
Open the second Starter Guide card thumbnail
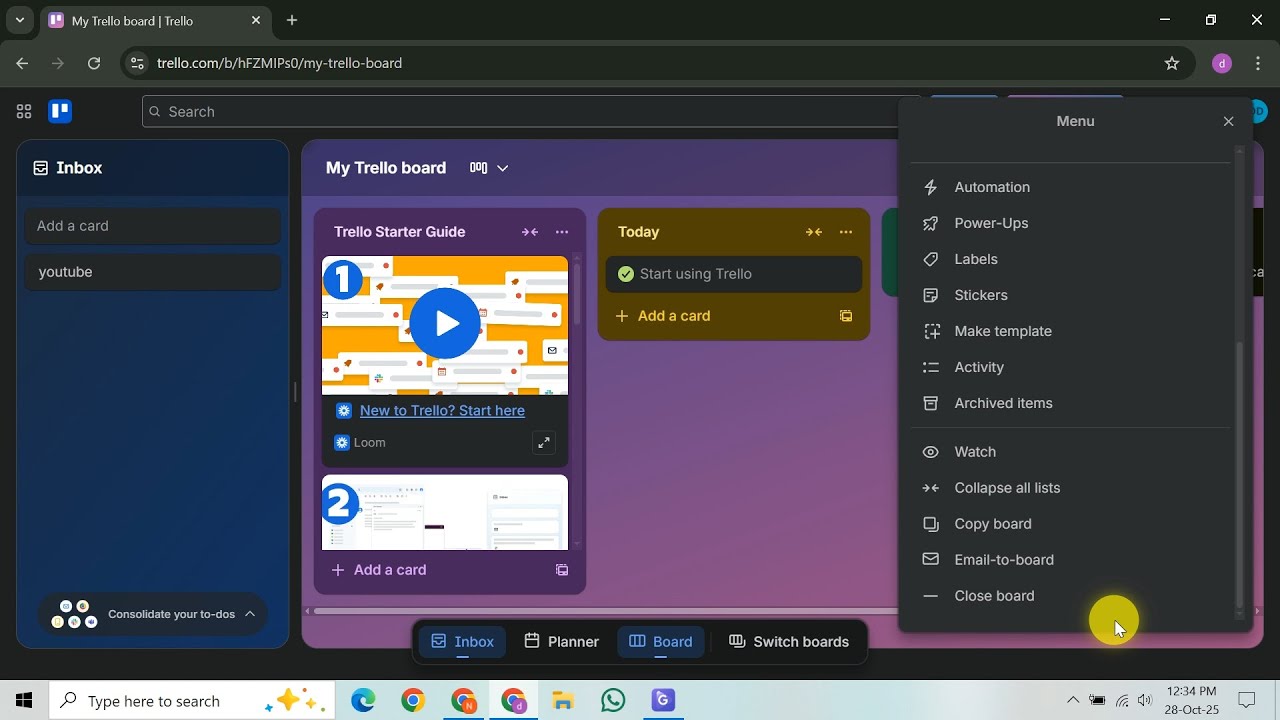pos(445,512)
